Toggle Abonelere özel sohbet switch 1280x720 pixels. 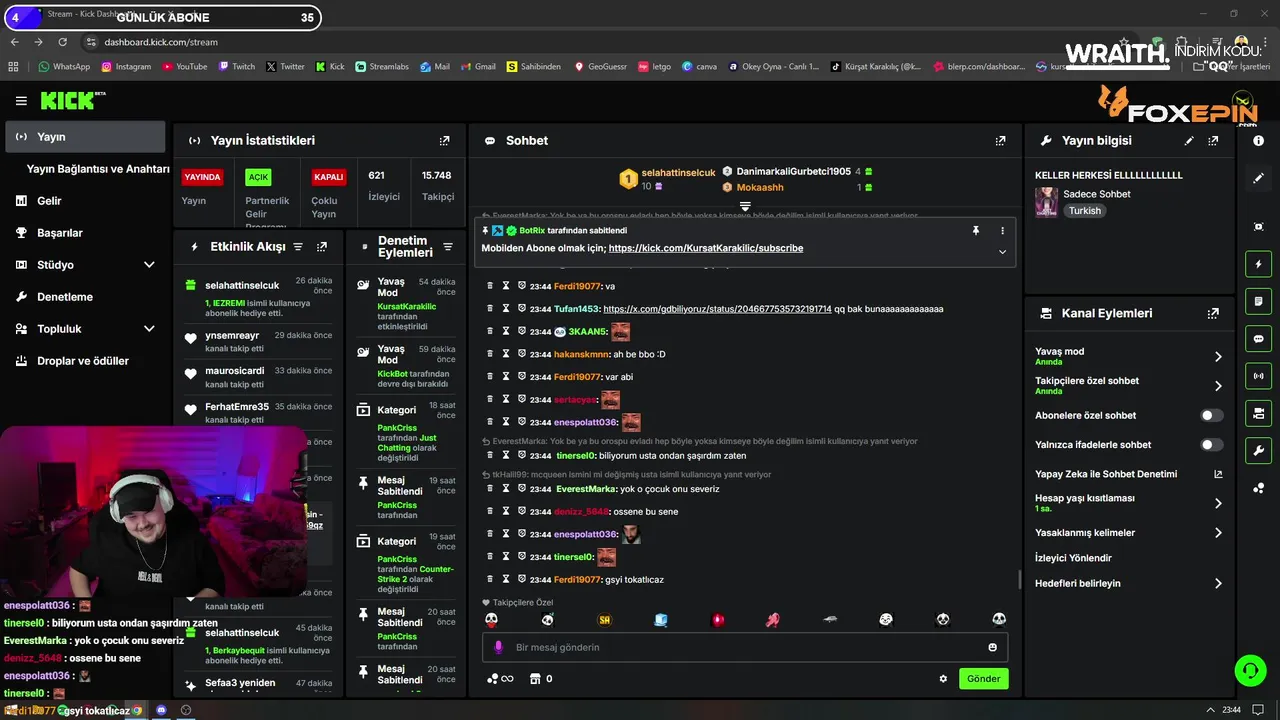(1211, 415)
